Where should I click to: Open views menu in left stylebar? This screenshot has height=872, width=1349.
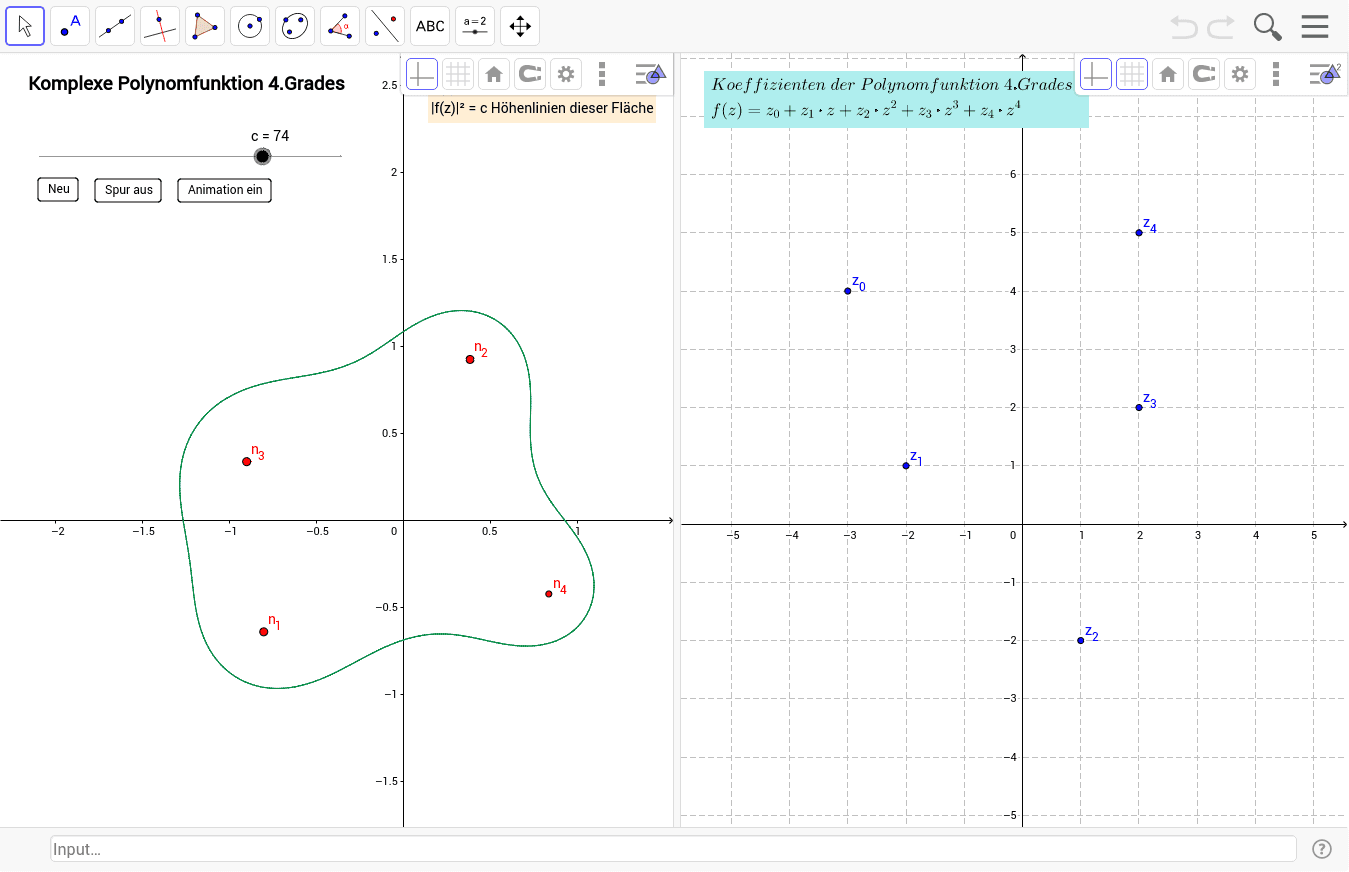(650, 73)
